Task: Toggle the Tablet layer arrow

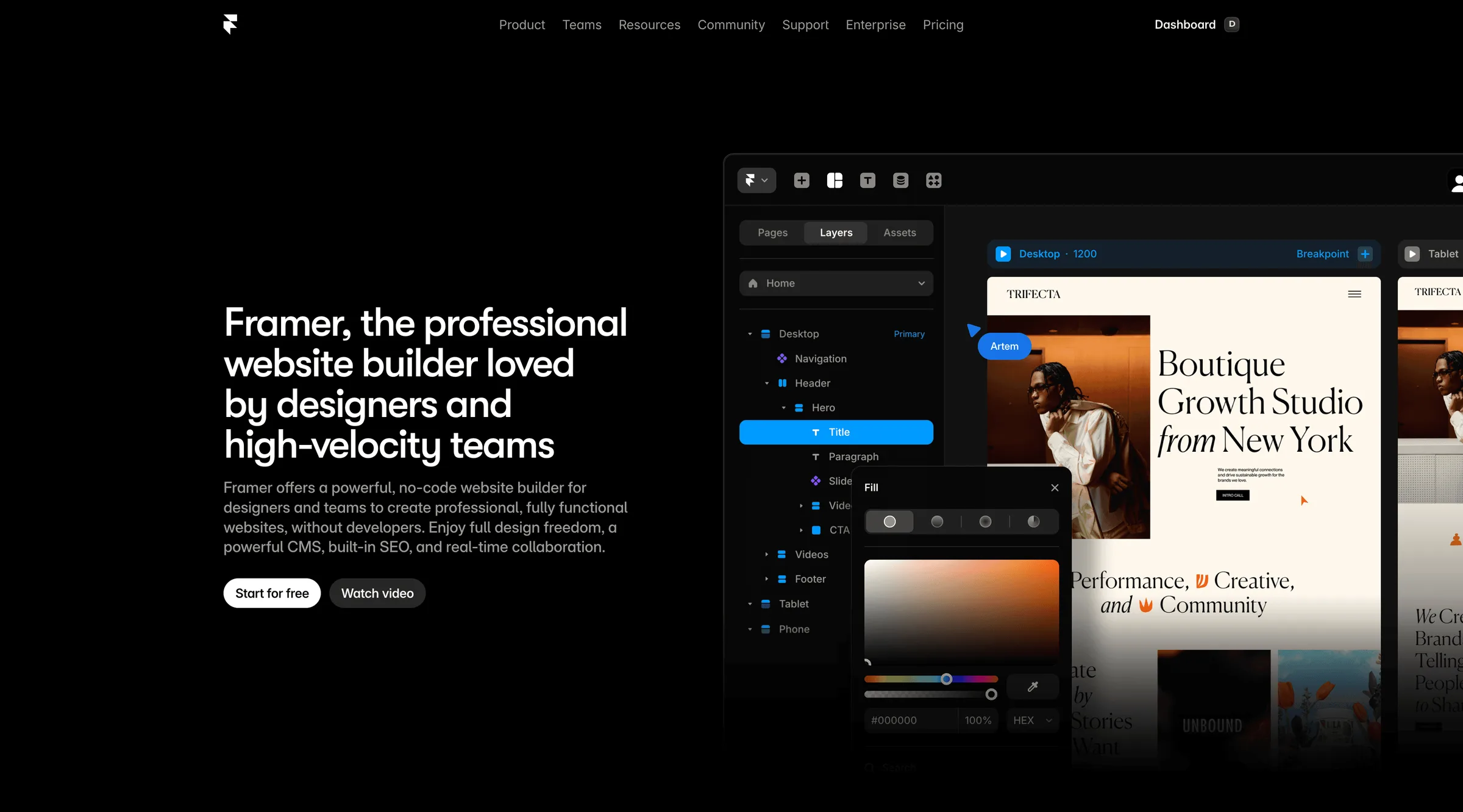Action: click(x=750, y=604)
